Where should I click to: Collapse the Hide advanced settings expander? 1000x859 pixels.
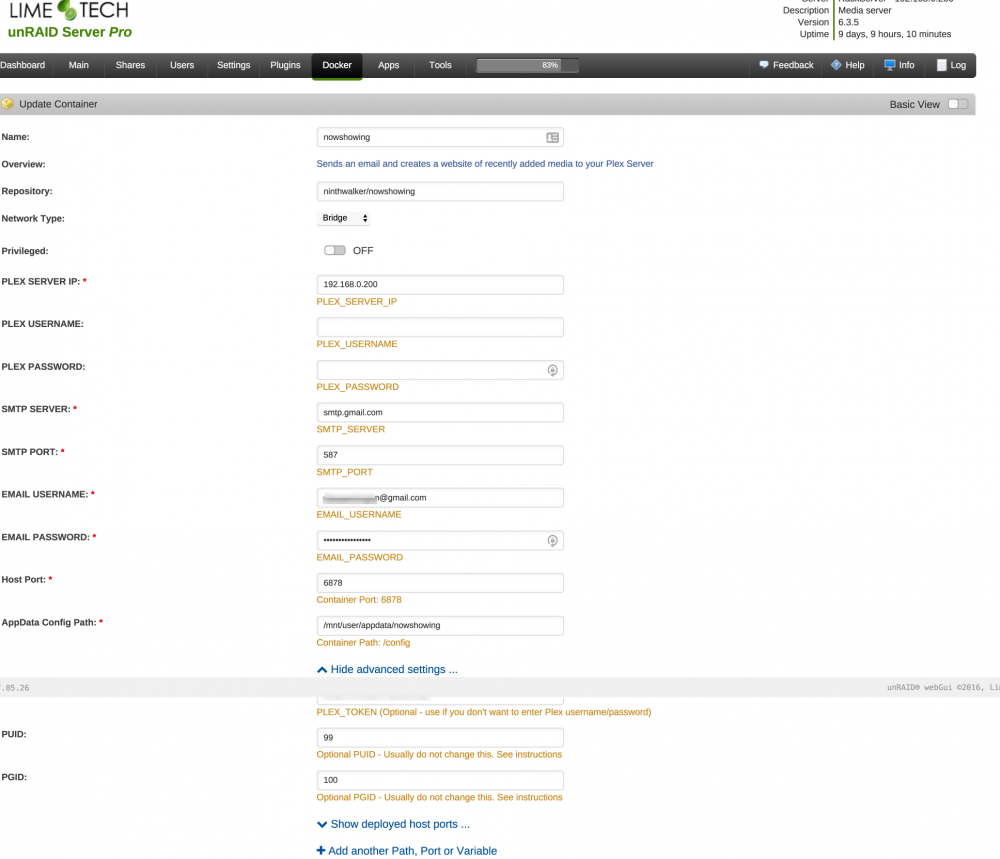tap(387, 669)
